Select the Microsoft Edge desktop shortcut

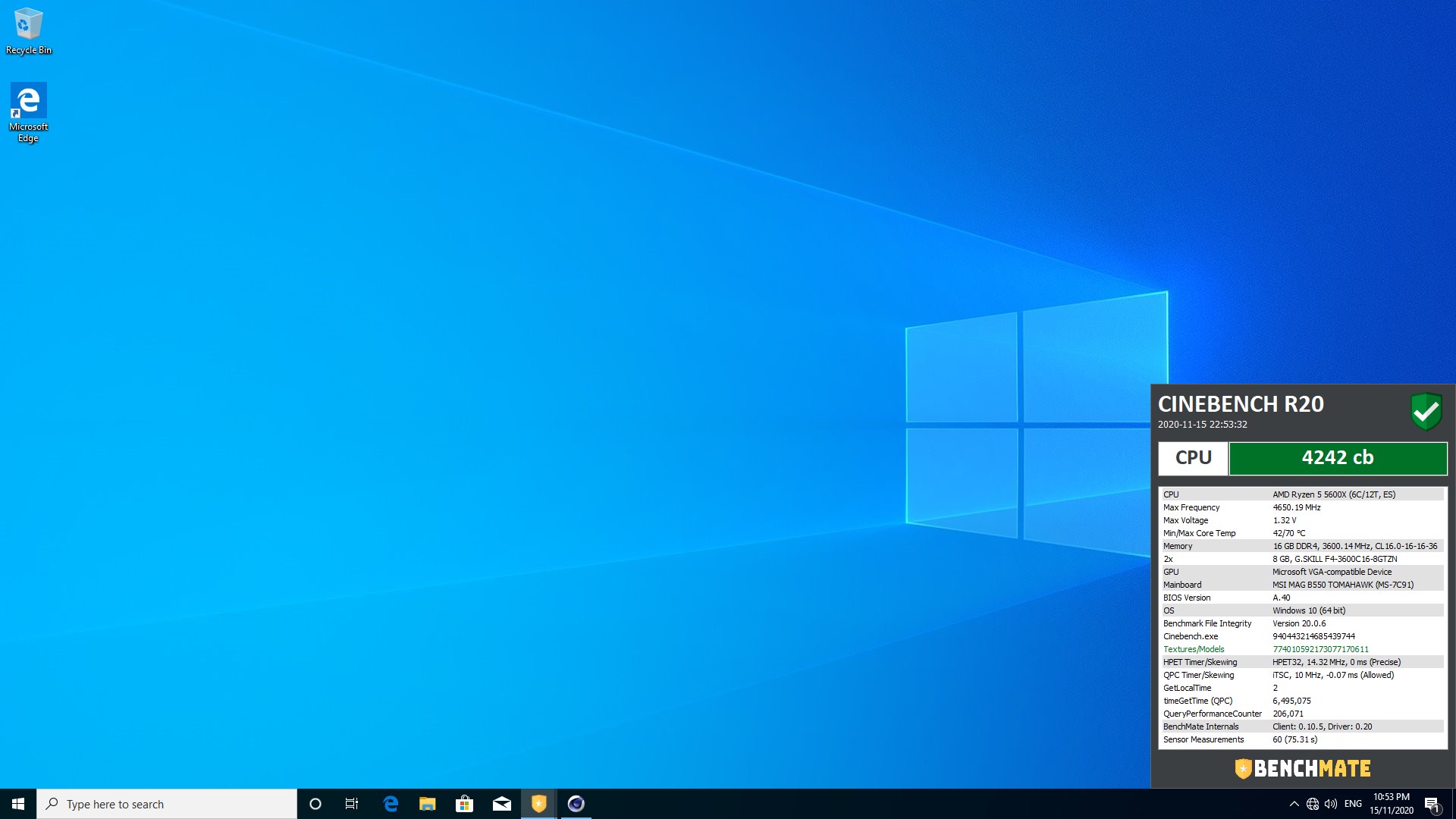coord(29,112)
